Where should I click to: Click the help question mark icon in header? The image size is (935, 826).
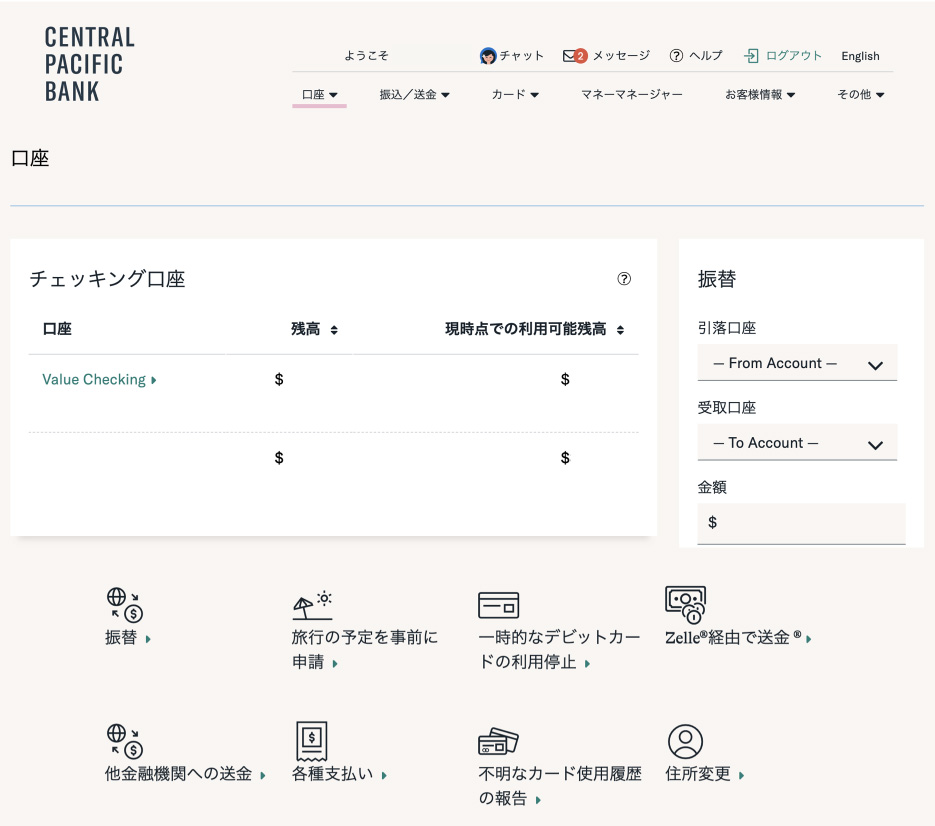pos(677,56)
